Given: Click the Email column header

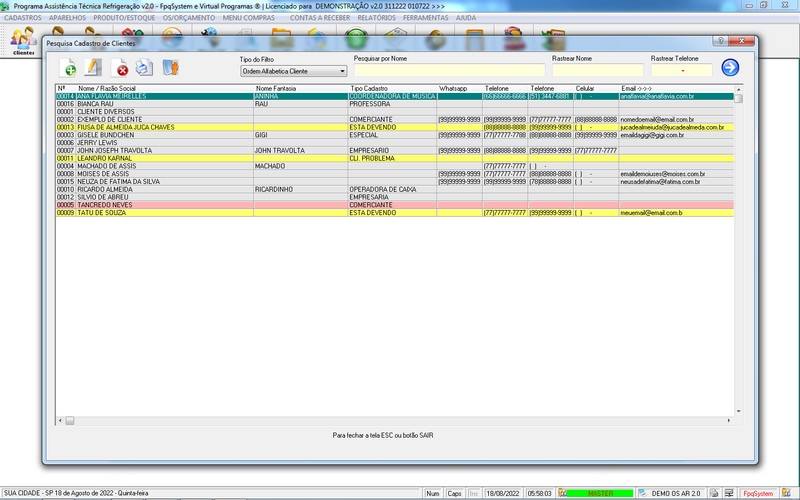Looking at the screenshot, I should click(636, 88).
